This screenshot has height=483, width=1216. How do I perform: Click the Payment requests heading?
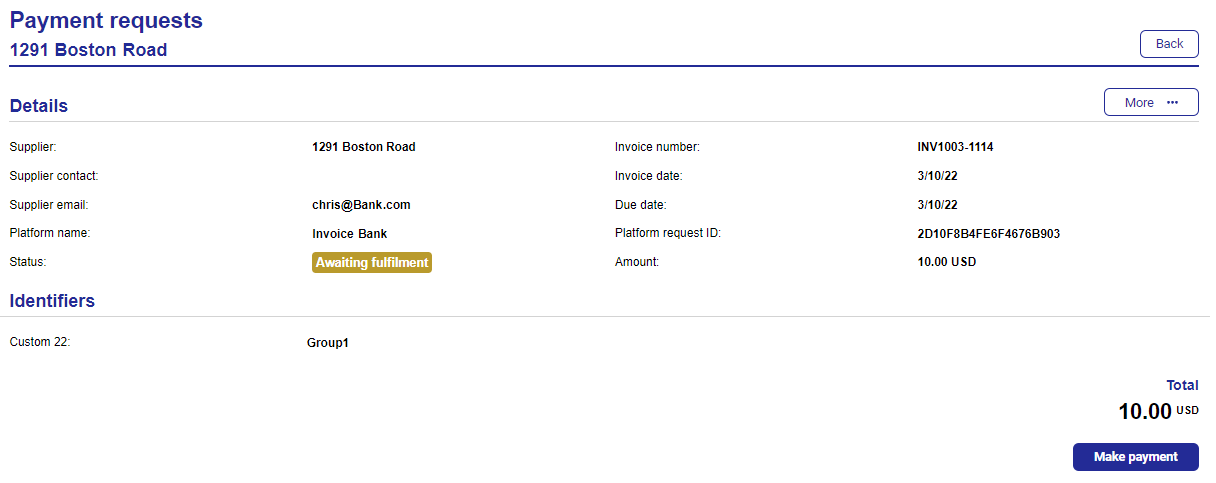[106, 20]
